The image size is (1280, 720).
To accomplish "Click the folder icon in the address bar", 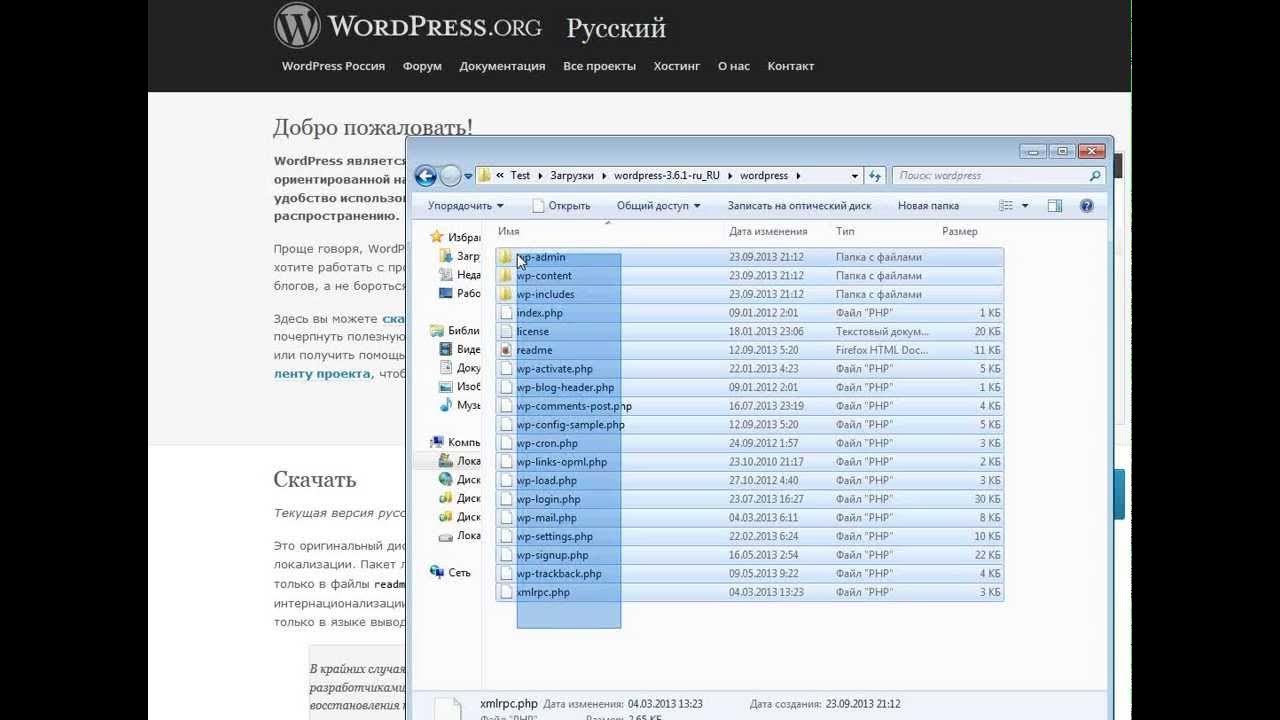I will point(485,176).
